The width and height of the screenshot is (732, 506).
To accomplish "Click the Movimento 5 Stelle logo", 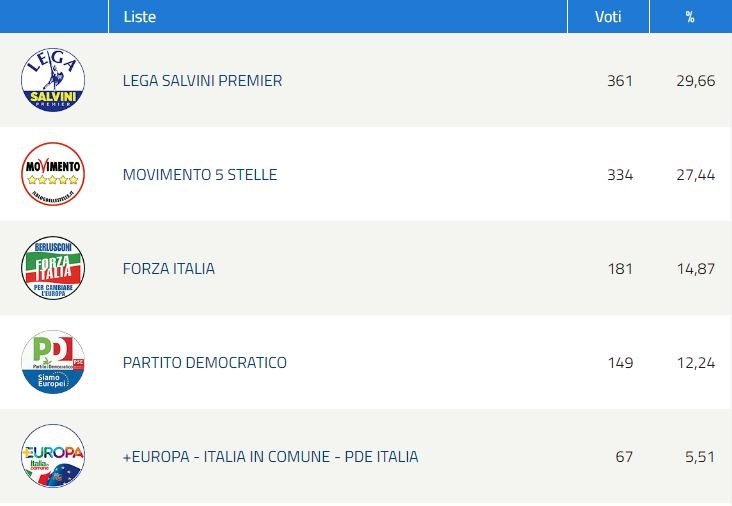I will [x=53, y=174].
